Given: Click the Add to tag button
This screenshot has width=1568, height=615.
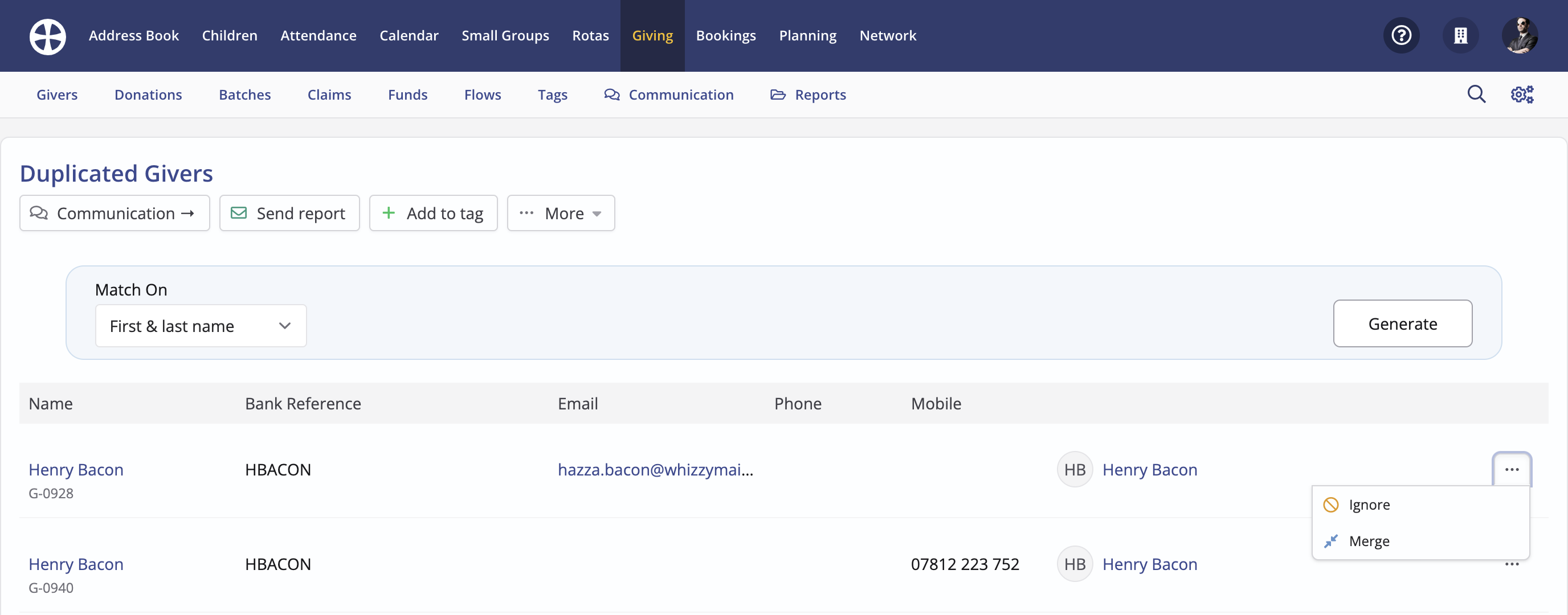Looking at the screenshot, I should [433, 213].
